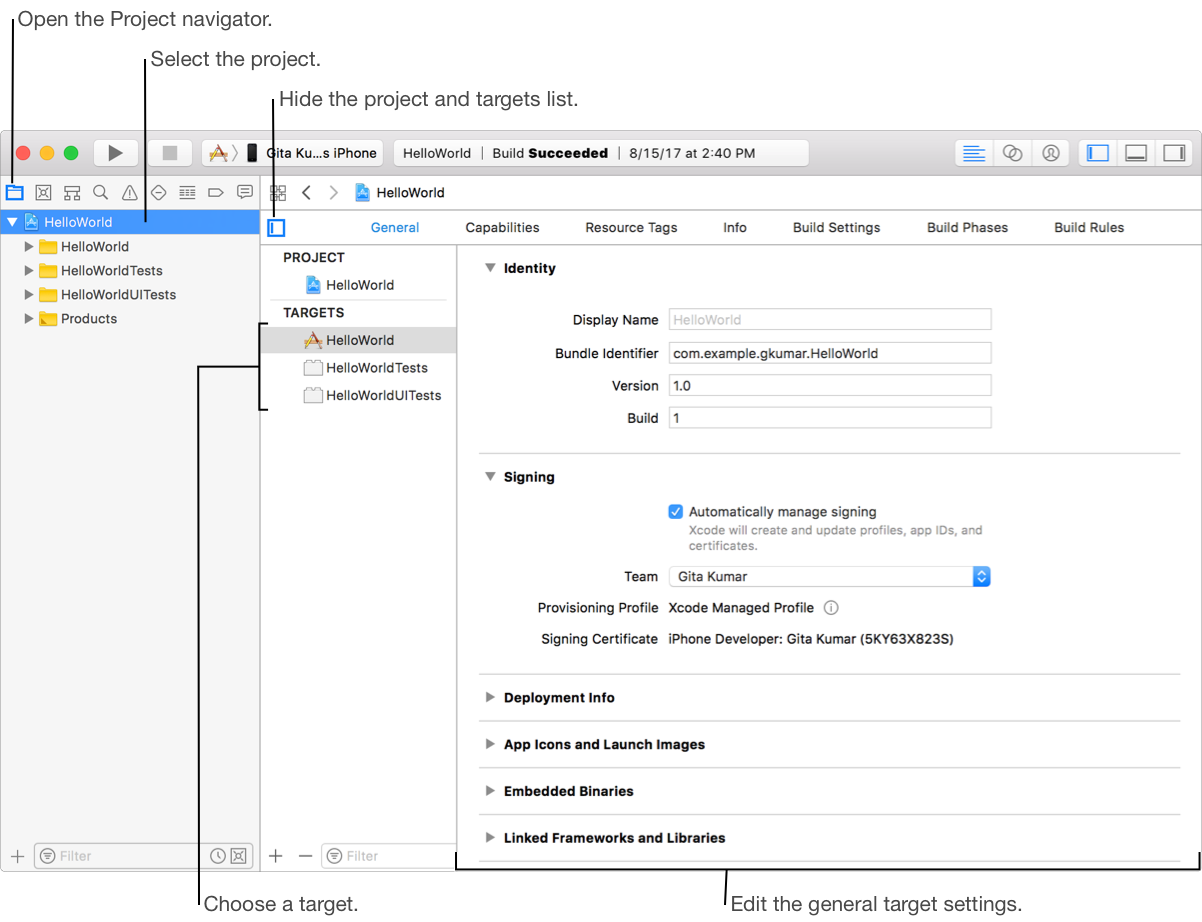The image size is (1202, 922).
Task: Show the Assistant editor
Action: click(x=1012, y=153)
